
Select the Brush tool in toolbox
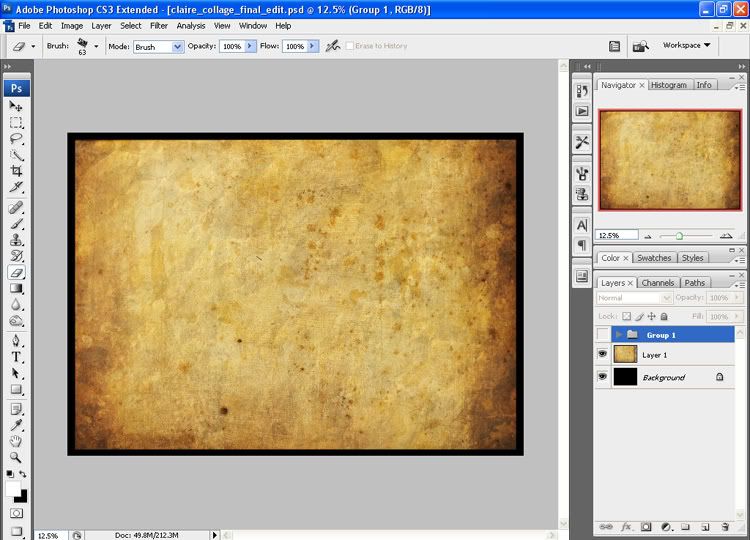tap(16, 224)
